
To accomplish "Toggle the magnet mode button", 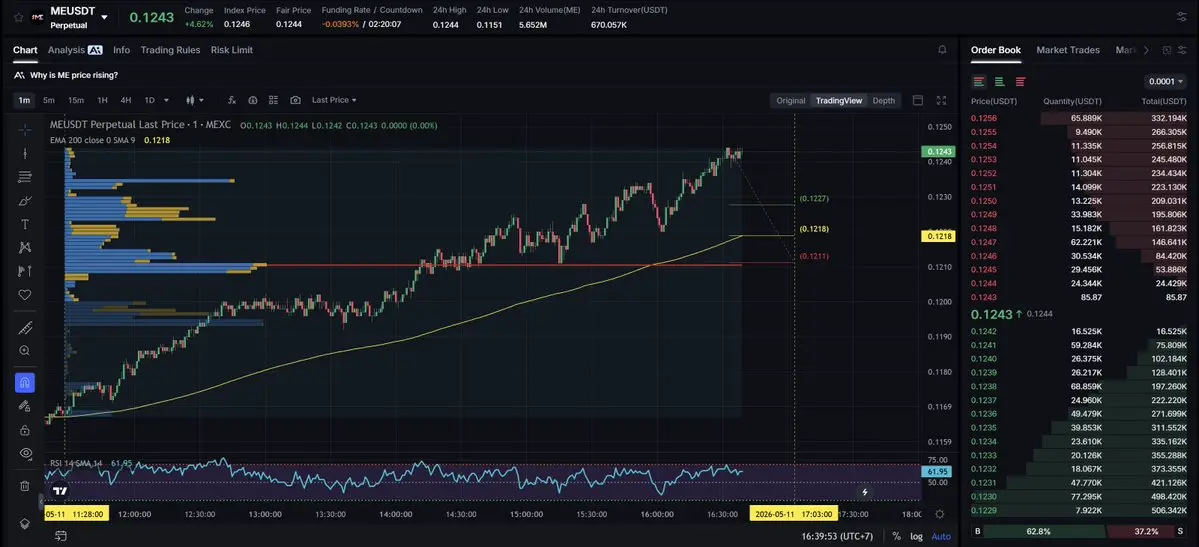I will [24, 383].
